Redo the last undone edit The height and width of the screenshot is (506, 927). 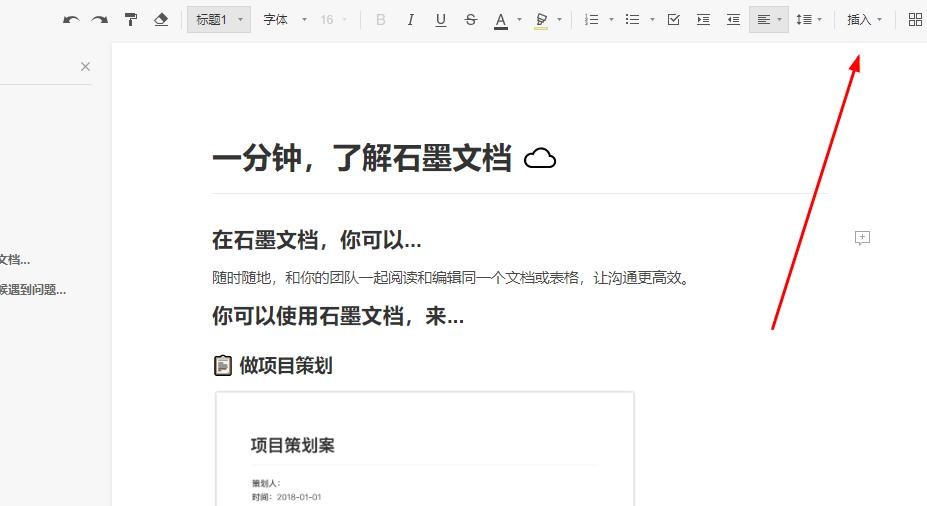[x=100, y=20]
